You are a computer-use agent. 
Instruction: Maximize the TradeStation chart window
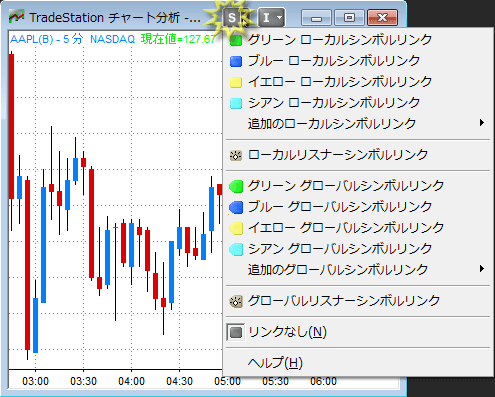click(349, 17)
